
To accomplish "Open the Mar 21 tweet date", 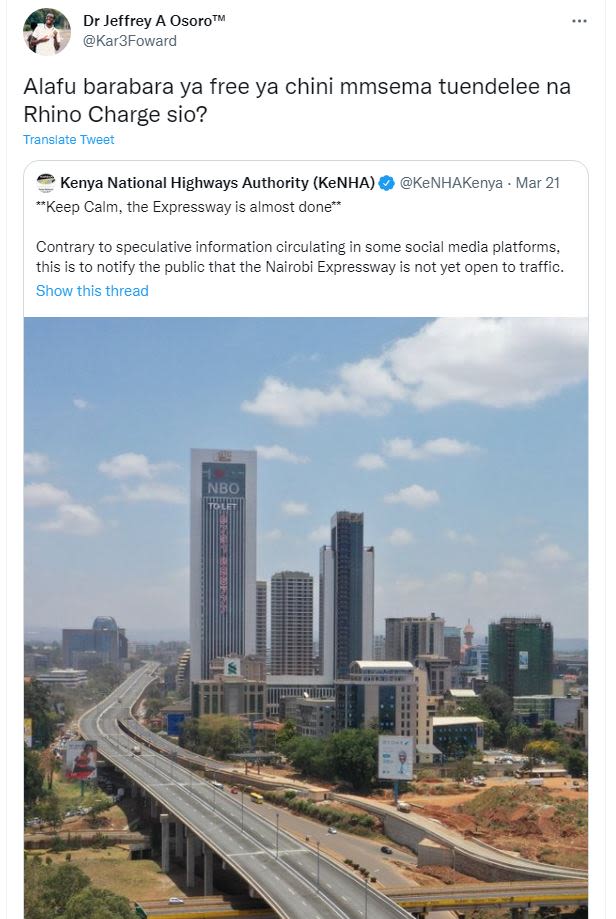I will (537, 183).
